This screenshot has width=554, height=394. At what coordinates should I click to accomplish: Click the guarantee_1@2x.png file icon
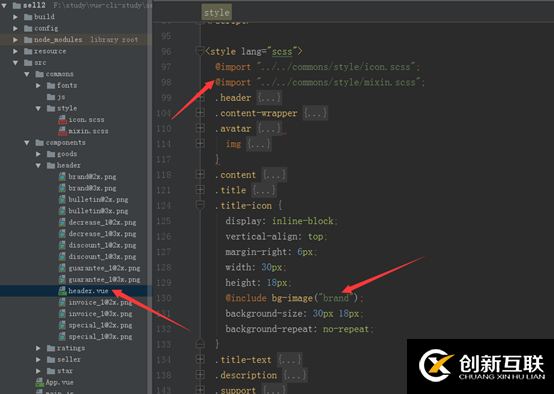click(62, 268)
